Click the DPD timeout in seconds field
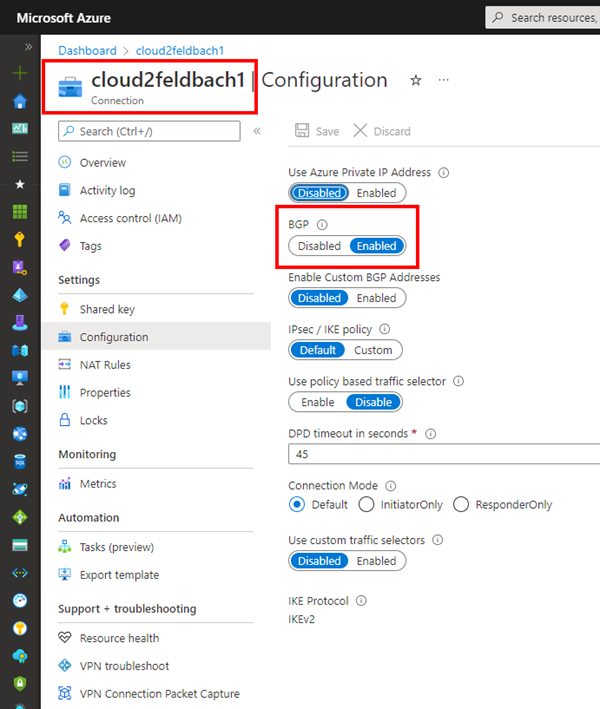 click(444, 454)
